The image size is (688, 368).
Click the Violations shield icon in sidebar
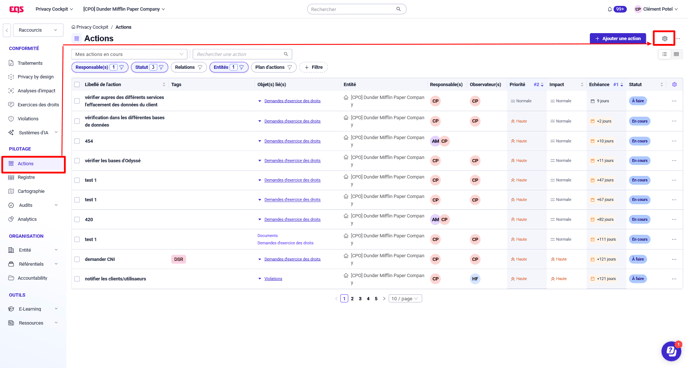point(11,119)
